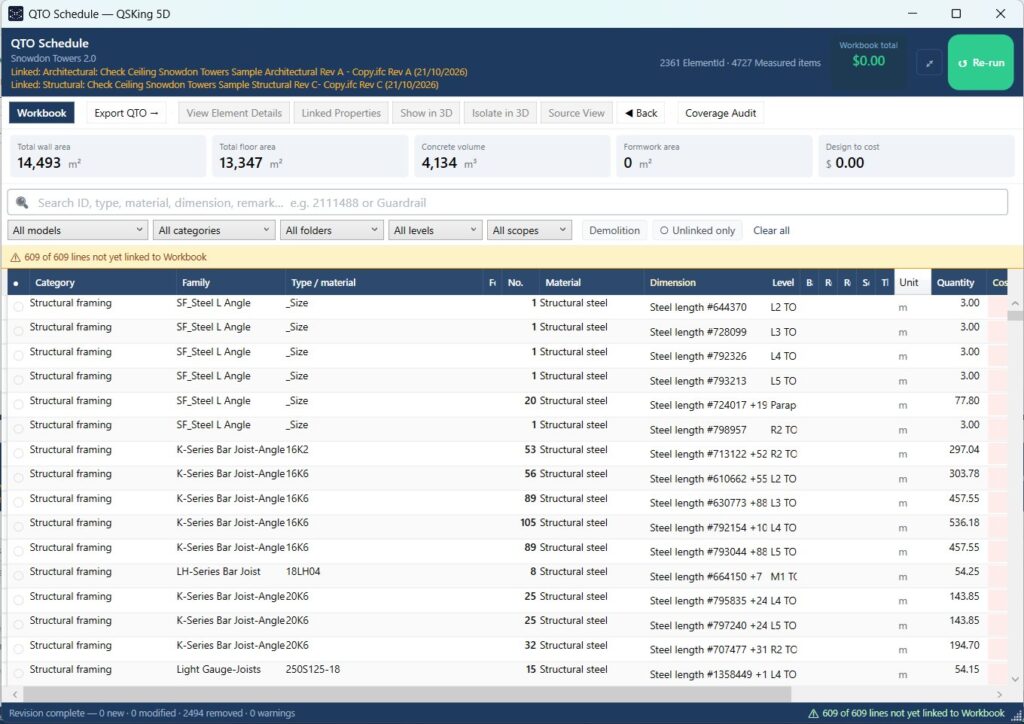The width and height of the screenshot is (1024, 724).
Task: Click the Show in 3D button
Action: (426, 113)
